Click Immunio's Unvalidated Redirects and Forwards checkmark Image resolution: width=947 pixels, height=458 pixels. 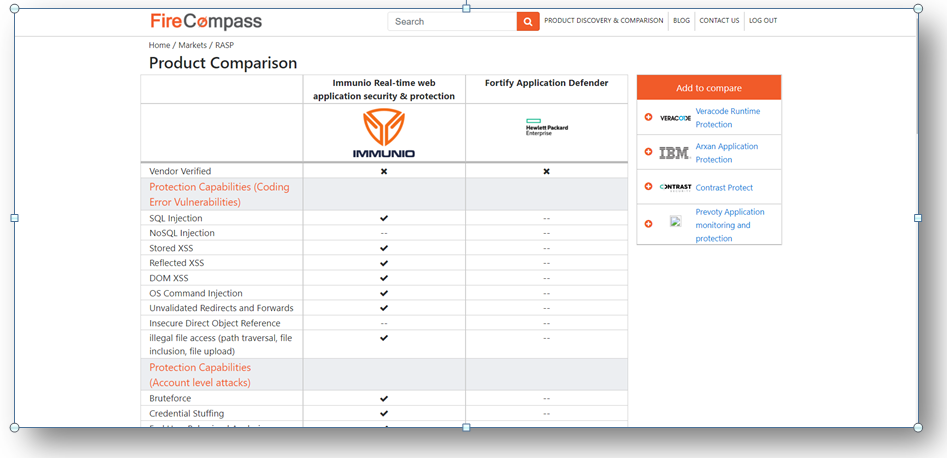384,308
